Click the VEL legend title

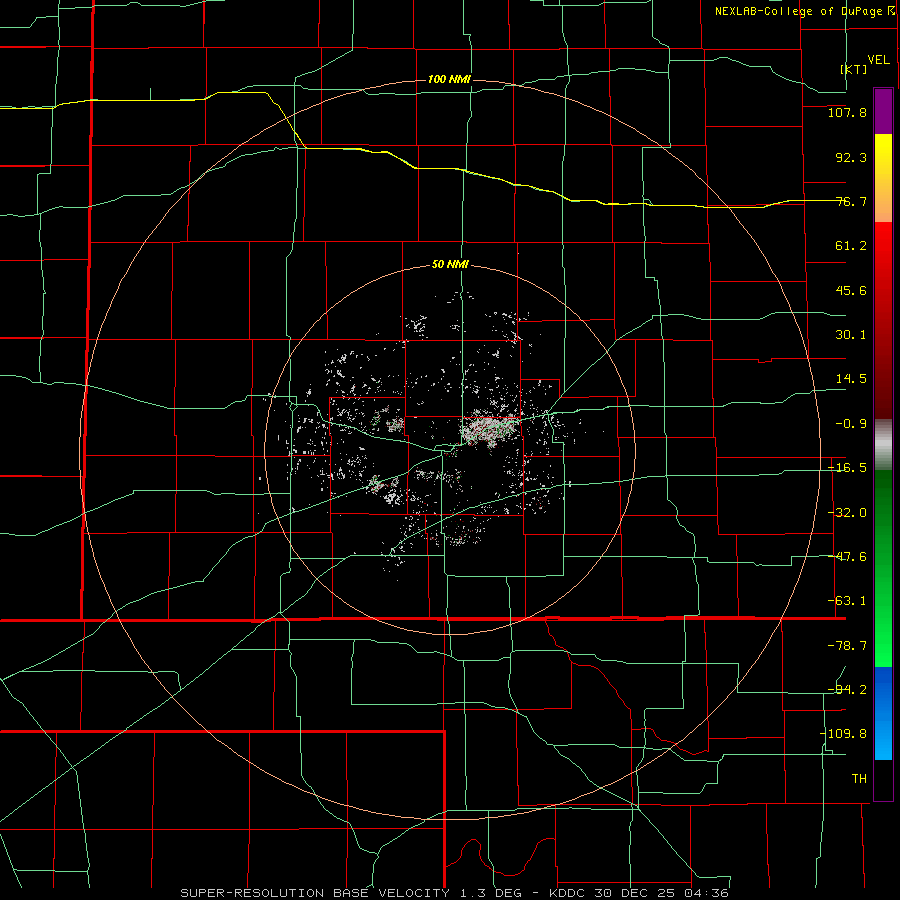878,60
